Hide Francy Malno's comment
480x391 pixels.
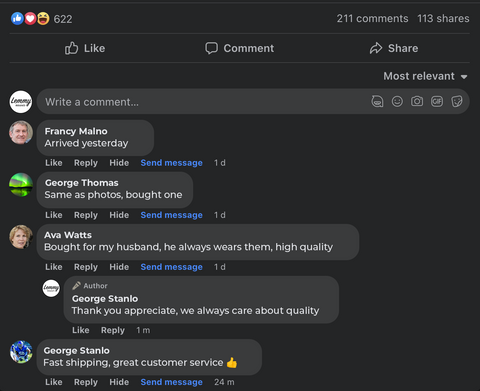pos(119,163)
